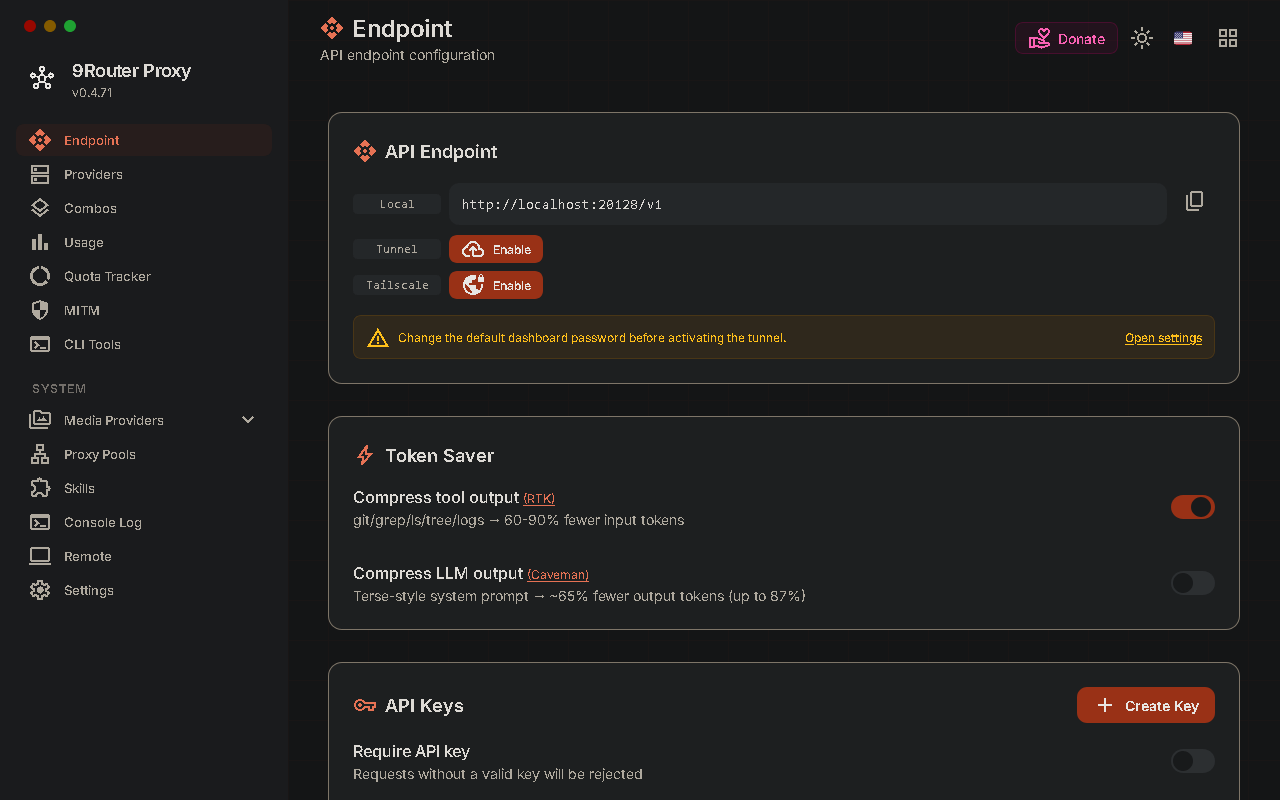Click the Usage bar chart icon
Viewport: 1280px width, 800px height.
[40, 242]
